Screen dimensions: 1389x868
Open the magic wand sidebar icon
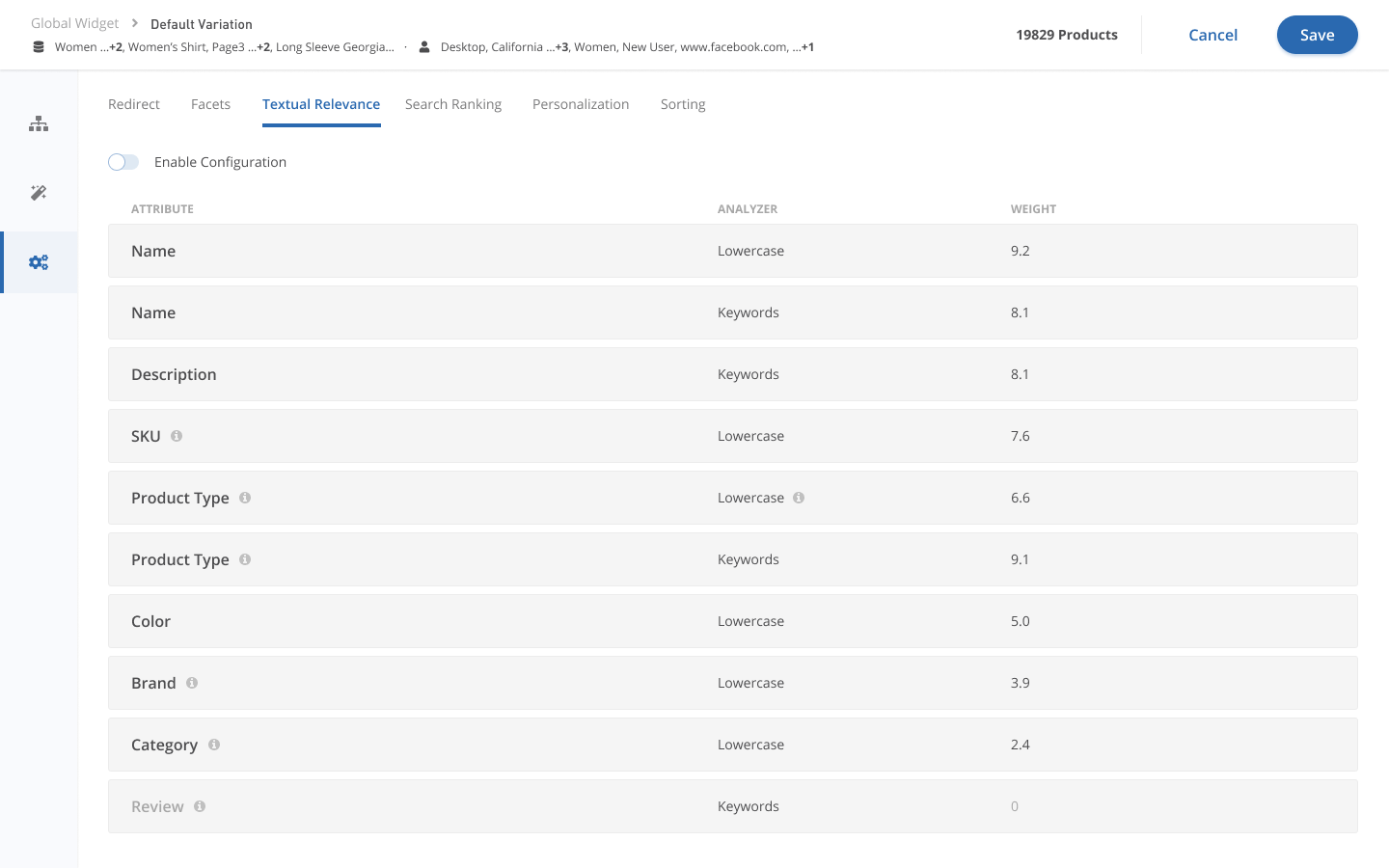pyautogui.click(x=39, y=193)
